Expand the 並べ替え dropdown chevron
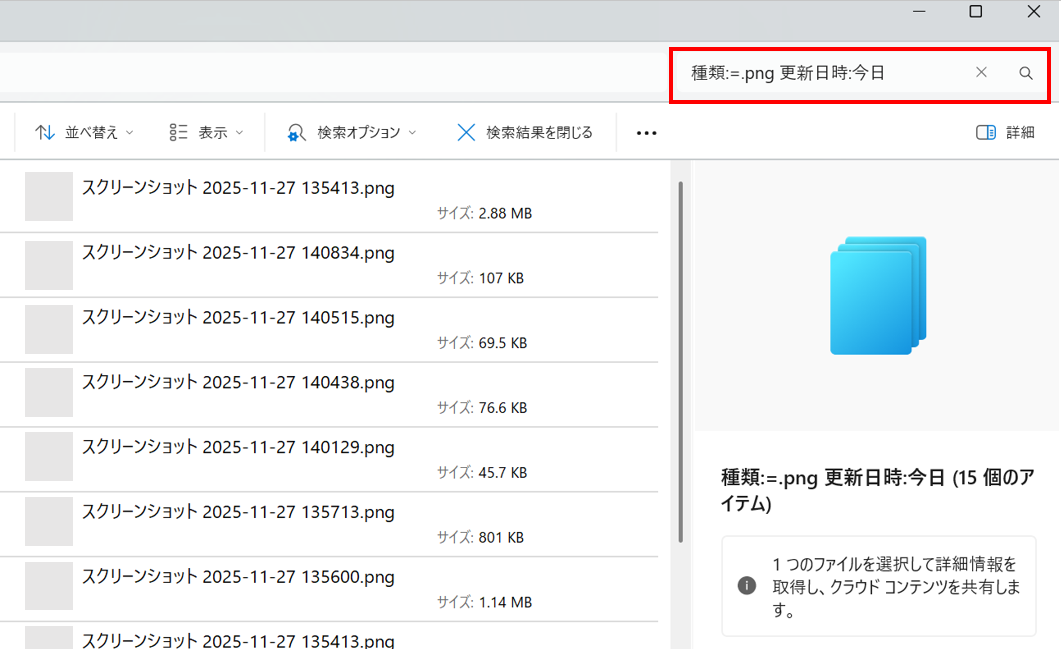1061x649 pixels. pos(130,133)
